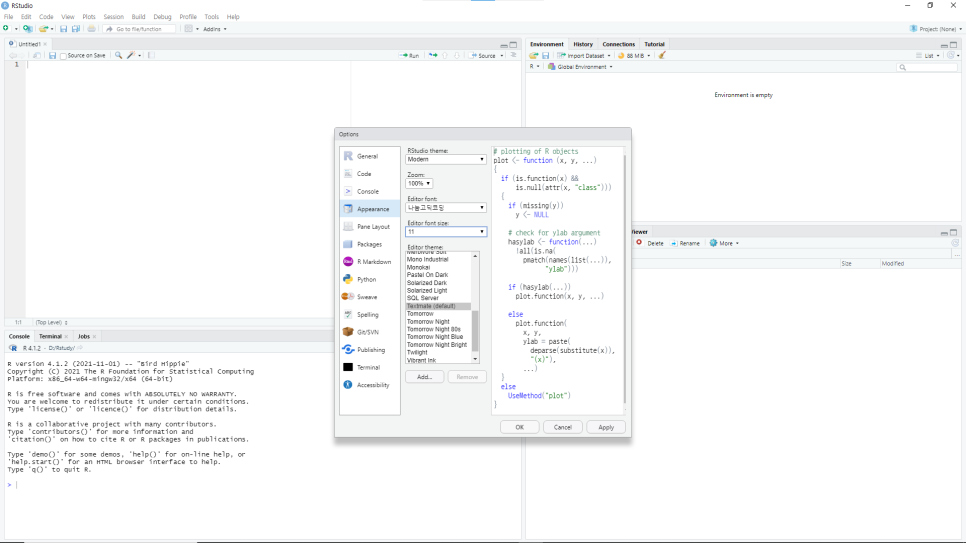Click the Load workspace icon in Environment pane
Screen dimensions: 966x543
[x=534, y=55]
